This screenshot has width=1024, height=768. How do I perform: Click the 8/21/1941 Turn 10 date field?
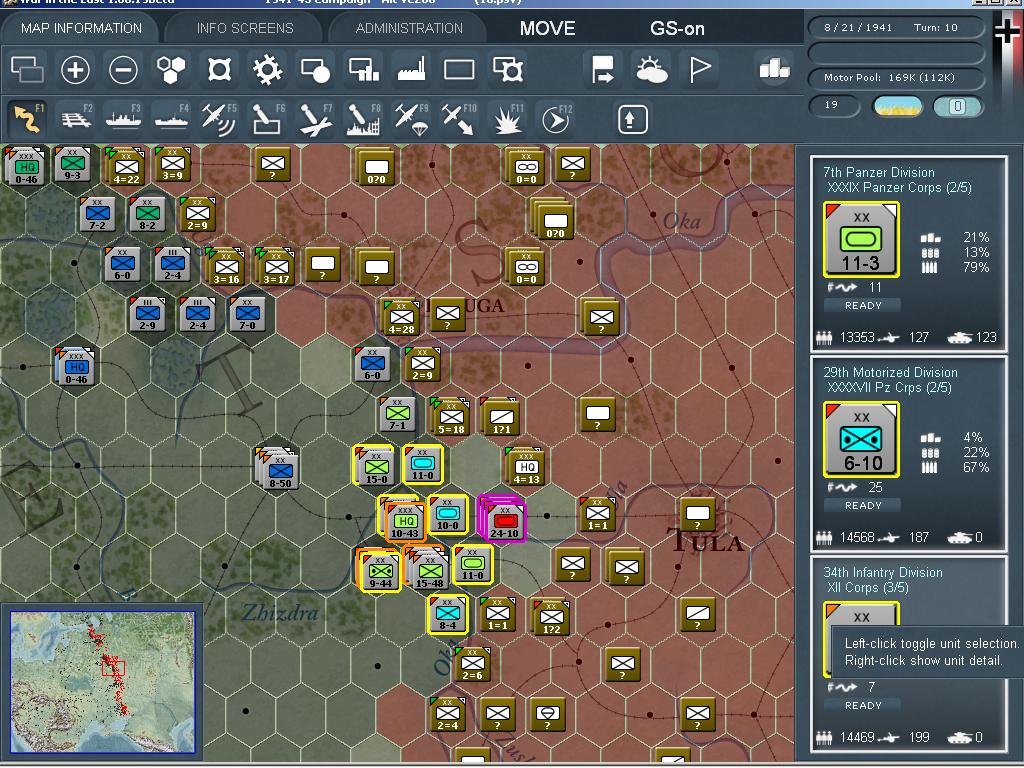pos(895,27)
